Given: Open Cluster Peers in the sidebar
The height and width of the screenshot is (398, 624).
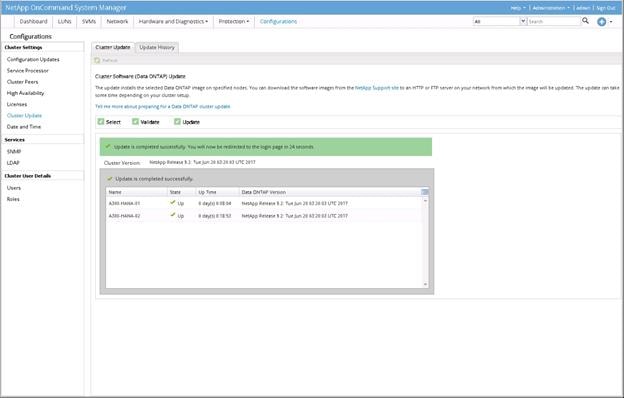Looking at the screenshot, I should tap(23, 82).
